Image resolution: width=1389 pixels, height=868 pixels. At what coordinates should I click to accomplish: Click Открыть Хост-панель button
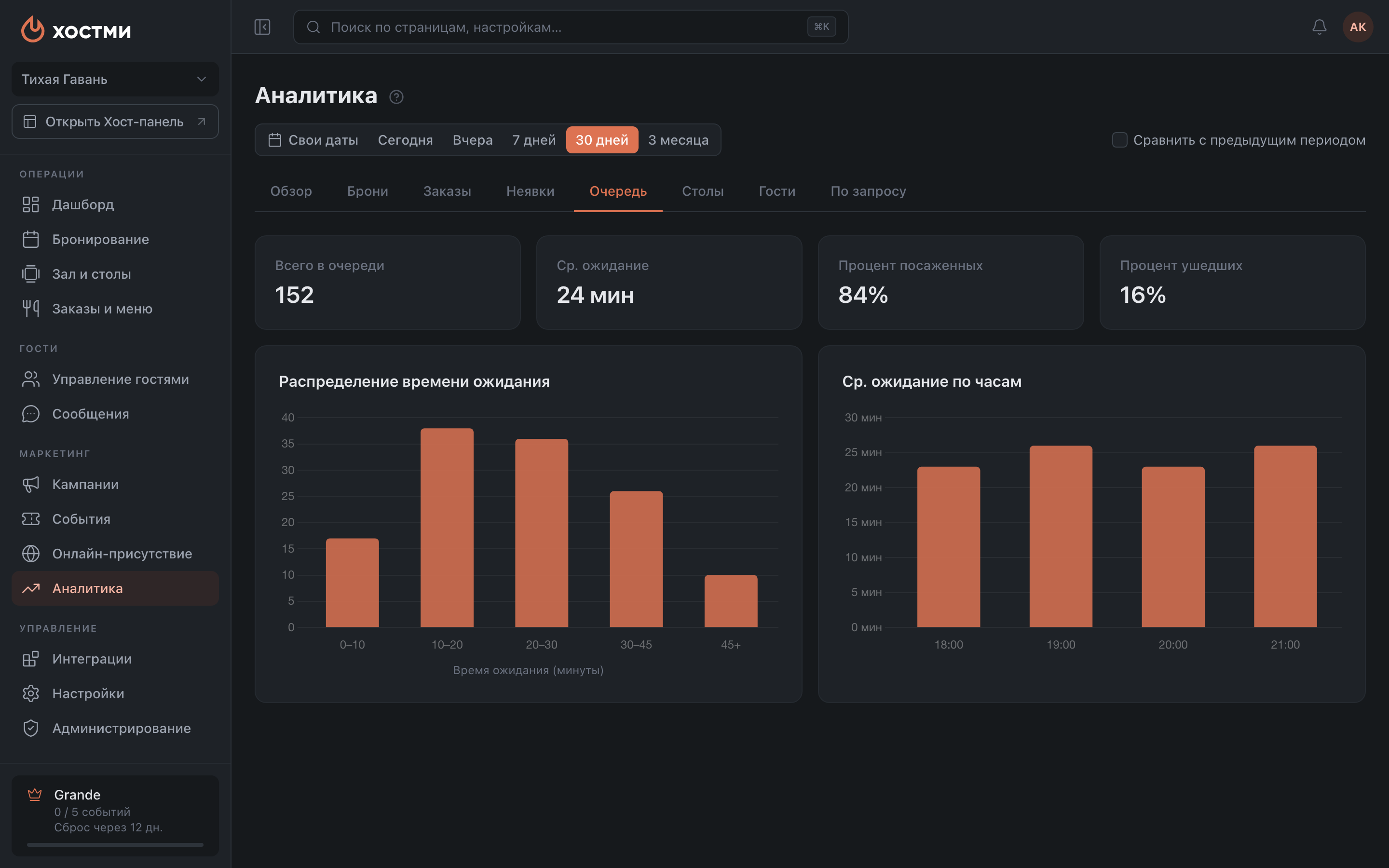(115, 122)
